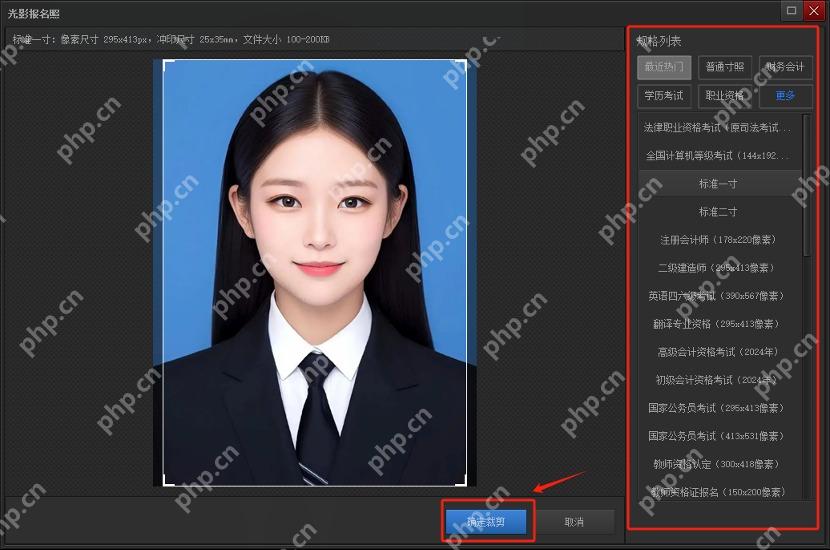This screenshot has width=830, height=550.
Task: Pick 注册会计师 (178x220像素) spec
Action: tap(719, 240)
